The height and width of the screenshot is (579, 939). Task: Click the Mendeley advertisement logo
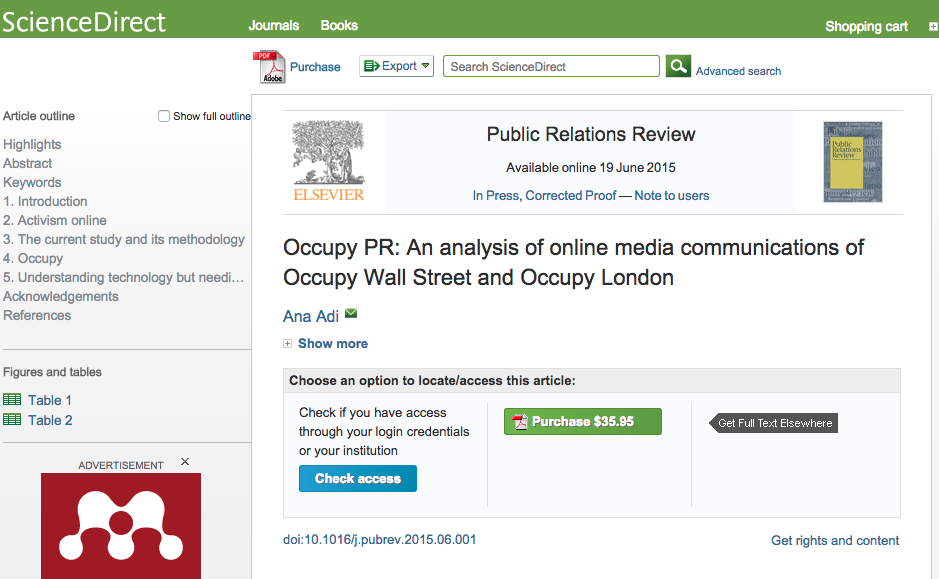click(121, 526)
